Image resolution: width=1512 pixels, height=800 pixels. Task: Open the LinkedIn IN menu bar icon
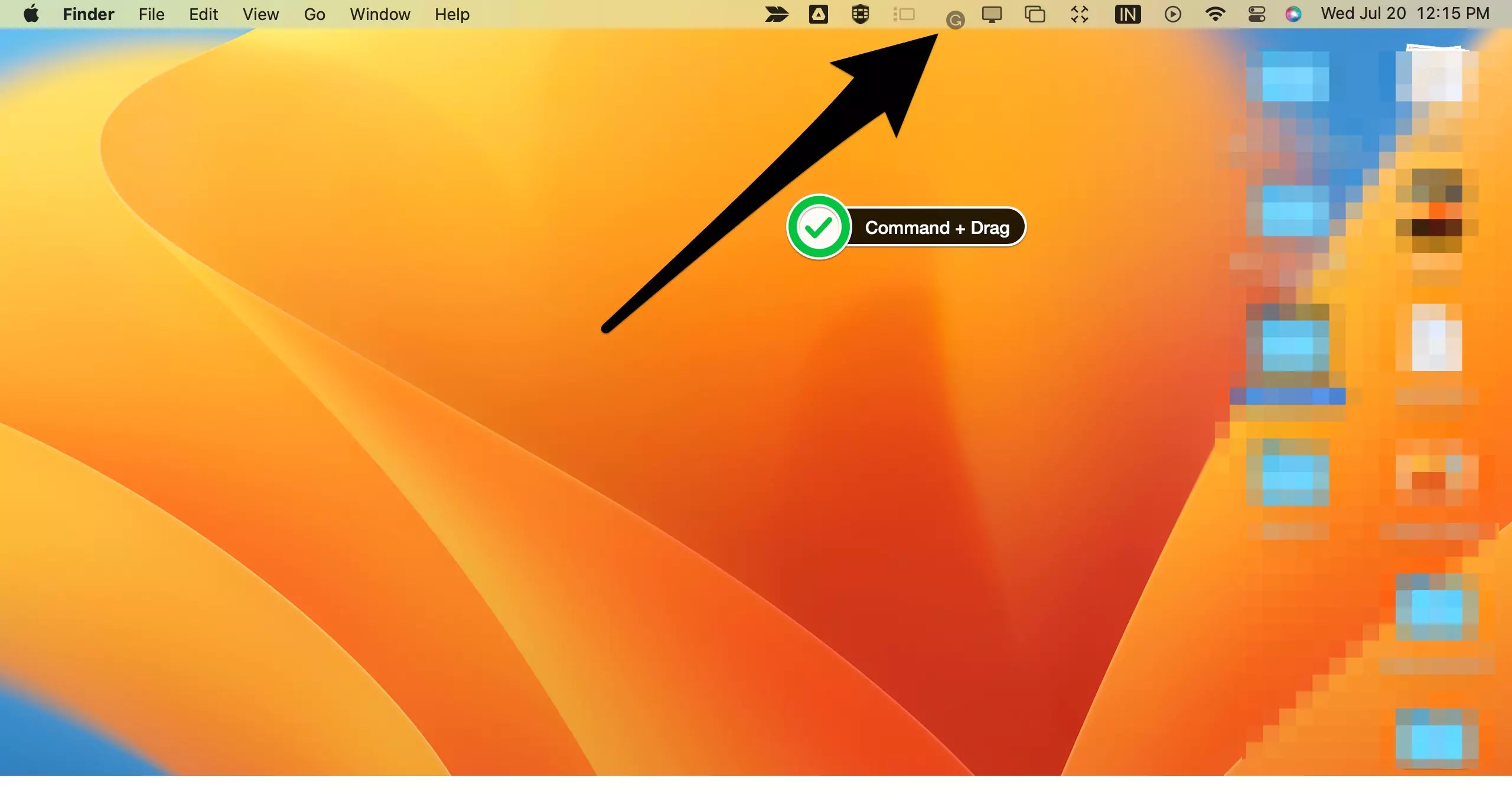[x=1127, y=14]
